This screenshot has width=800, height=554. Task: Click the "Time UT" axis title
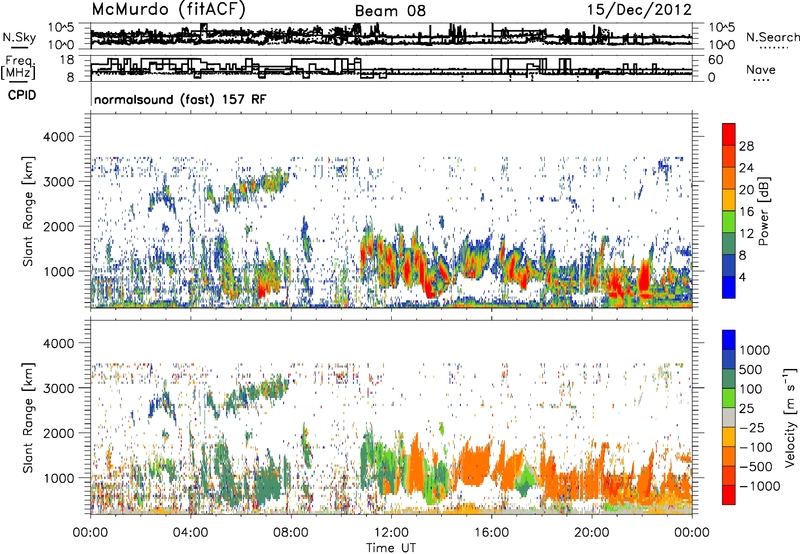[391, 548]
